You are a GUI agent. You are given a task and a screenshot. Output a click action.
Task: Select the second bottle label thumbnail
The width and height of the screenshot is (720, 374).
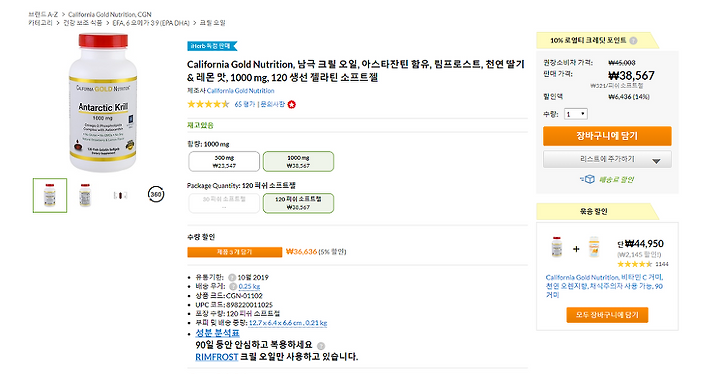point(85,195)
